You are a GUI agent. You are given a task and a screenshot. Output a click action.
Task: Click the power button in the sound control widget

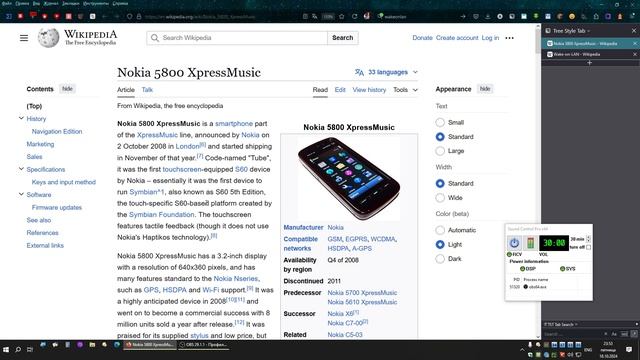[514, 243]
